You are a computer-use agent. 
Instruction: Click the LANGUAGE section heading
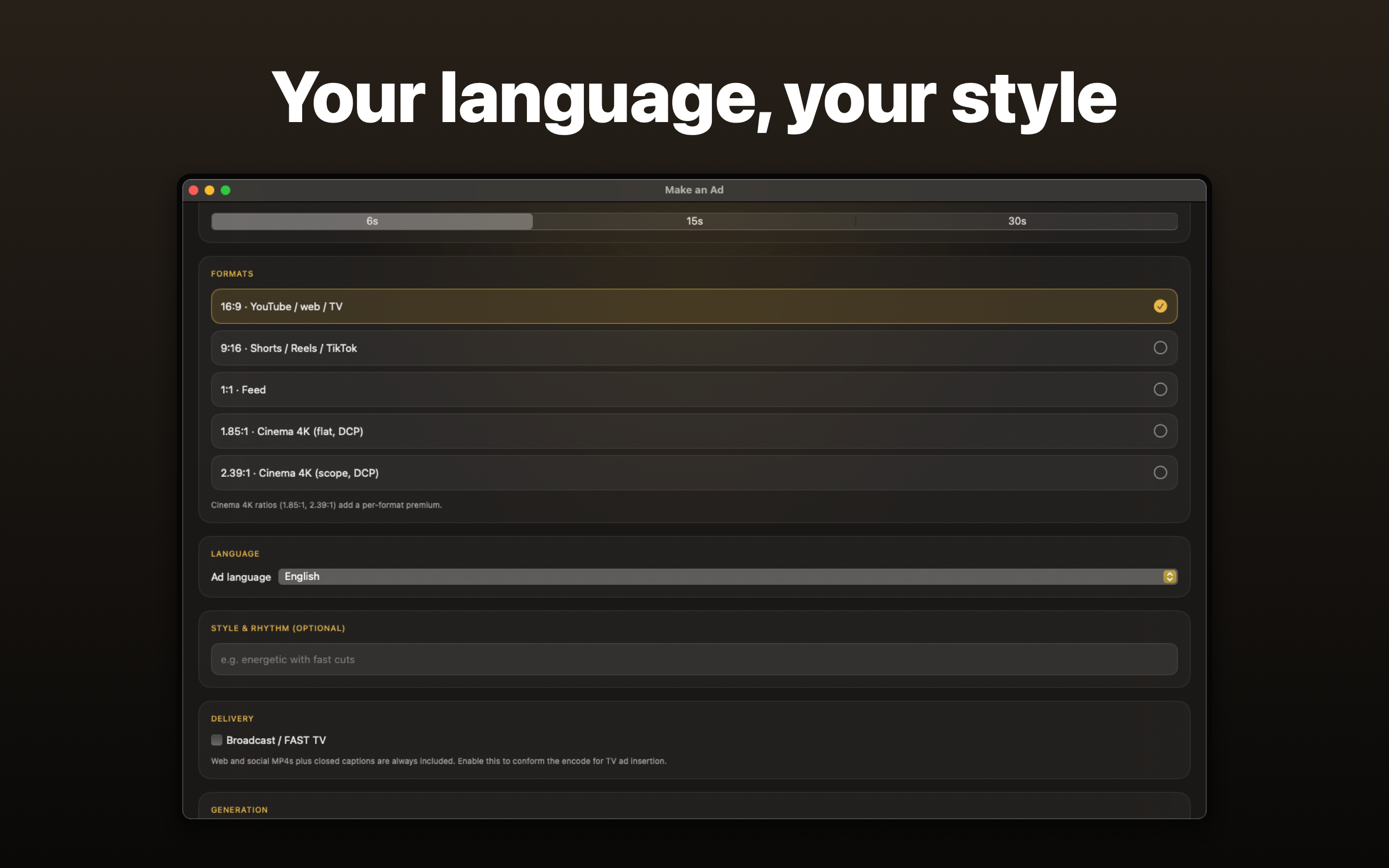click(235, 554)
